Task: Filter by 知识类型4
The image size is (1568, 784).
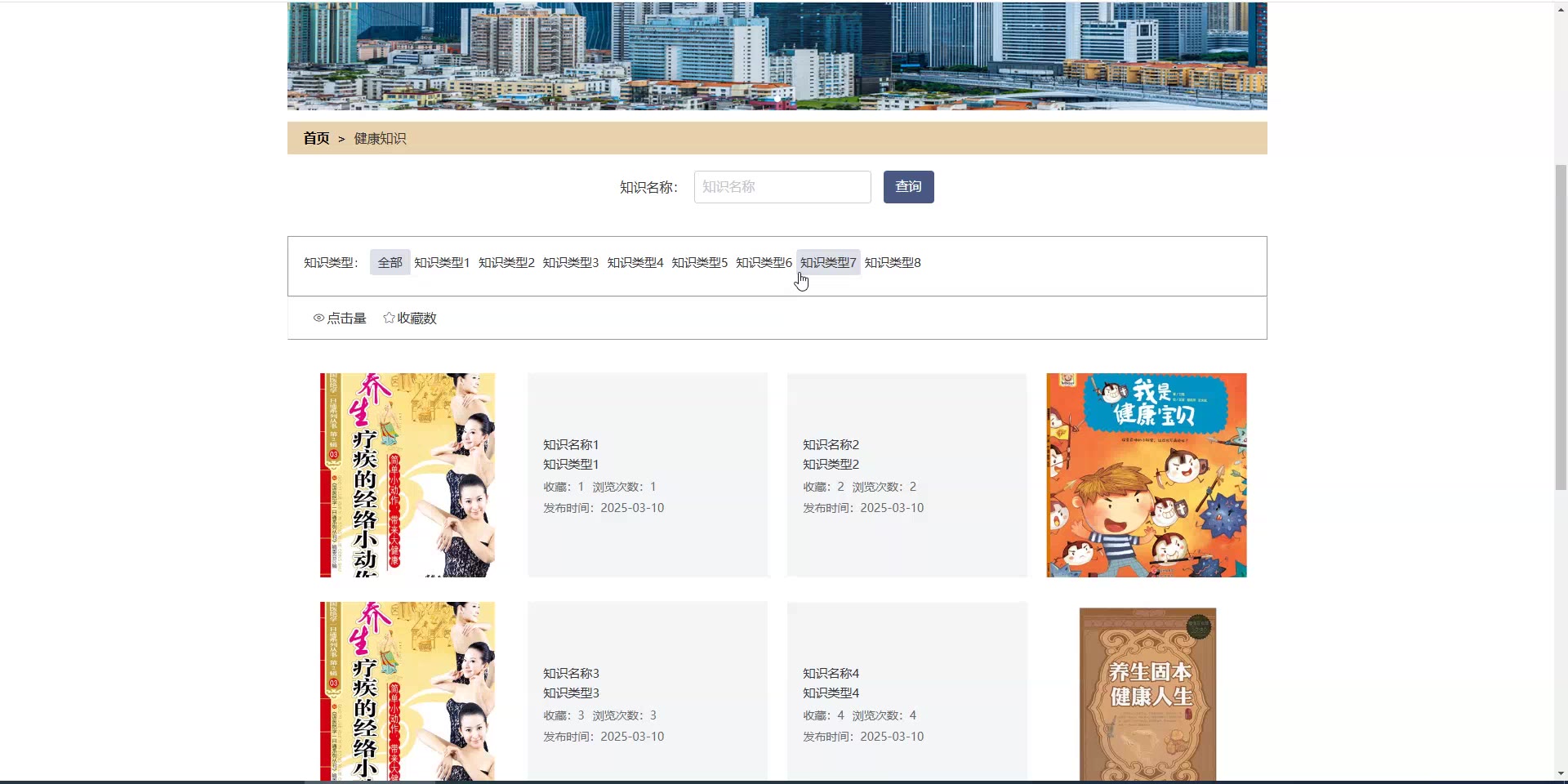Action: tap(635, 262)
